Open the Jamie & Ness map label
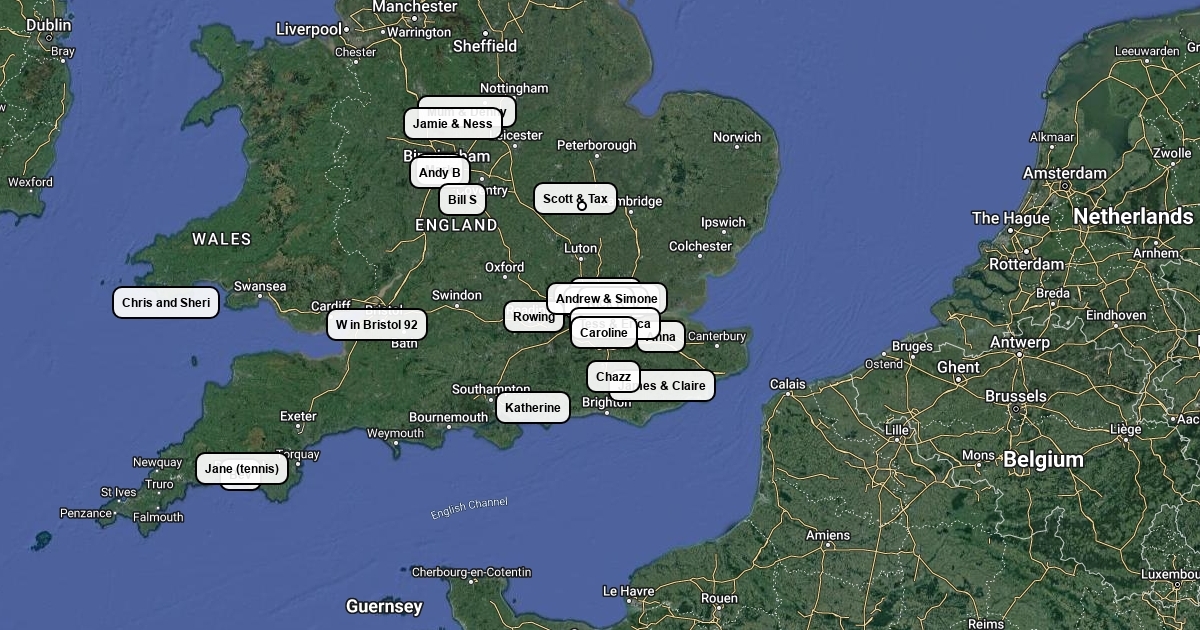The width and height of the screenshot is (1200, 630). (453, 124)
